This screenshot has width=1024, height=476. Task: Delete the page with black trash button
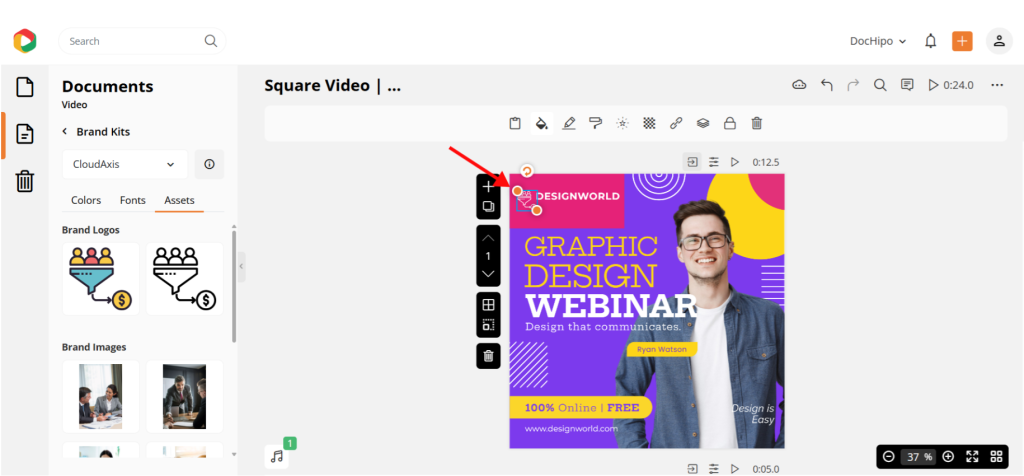click(488, 356)
